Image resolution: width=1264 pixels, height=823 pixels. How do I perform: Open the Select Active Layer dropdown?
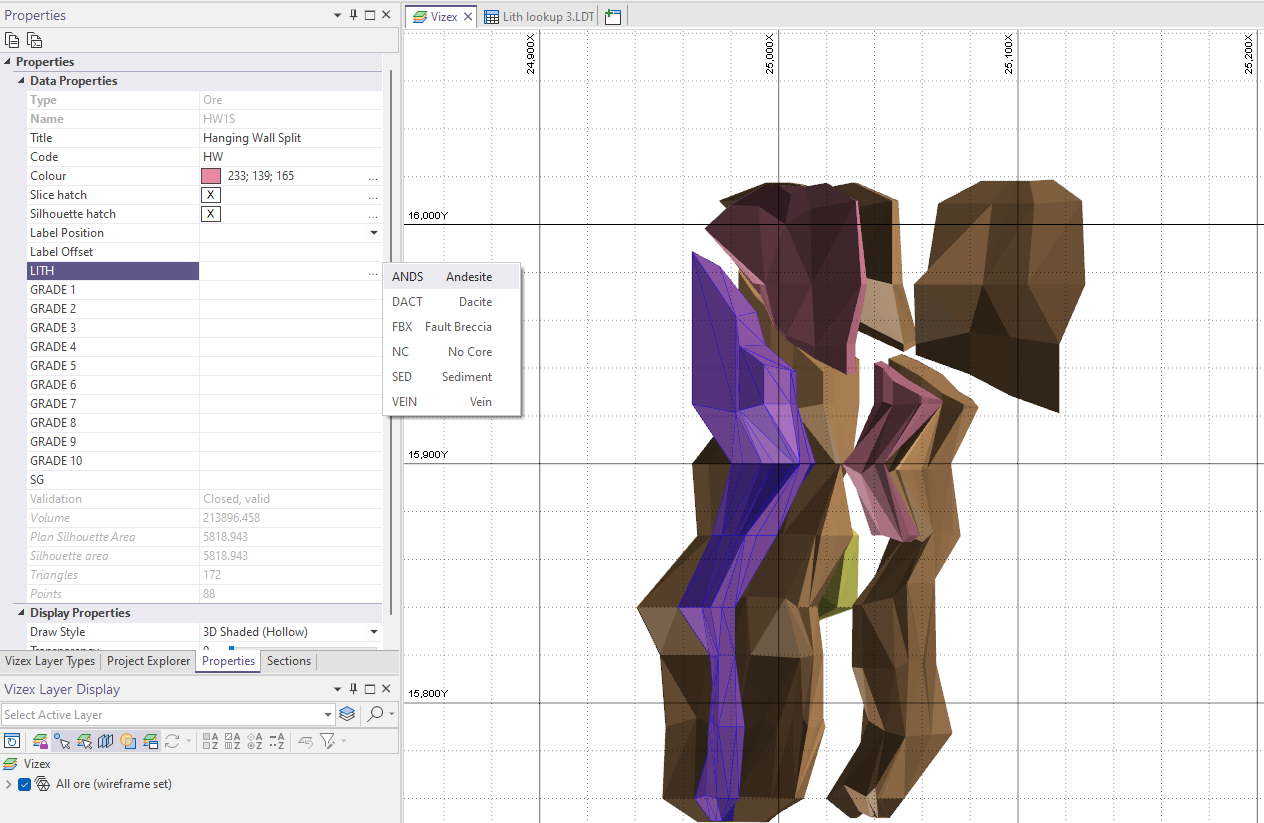click(x=328, y=714)
